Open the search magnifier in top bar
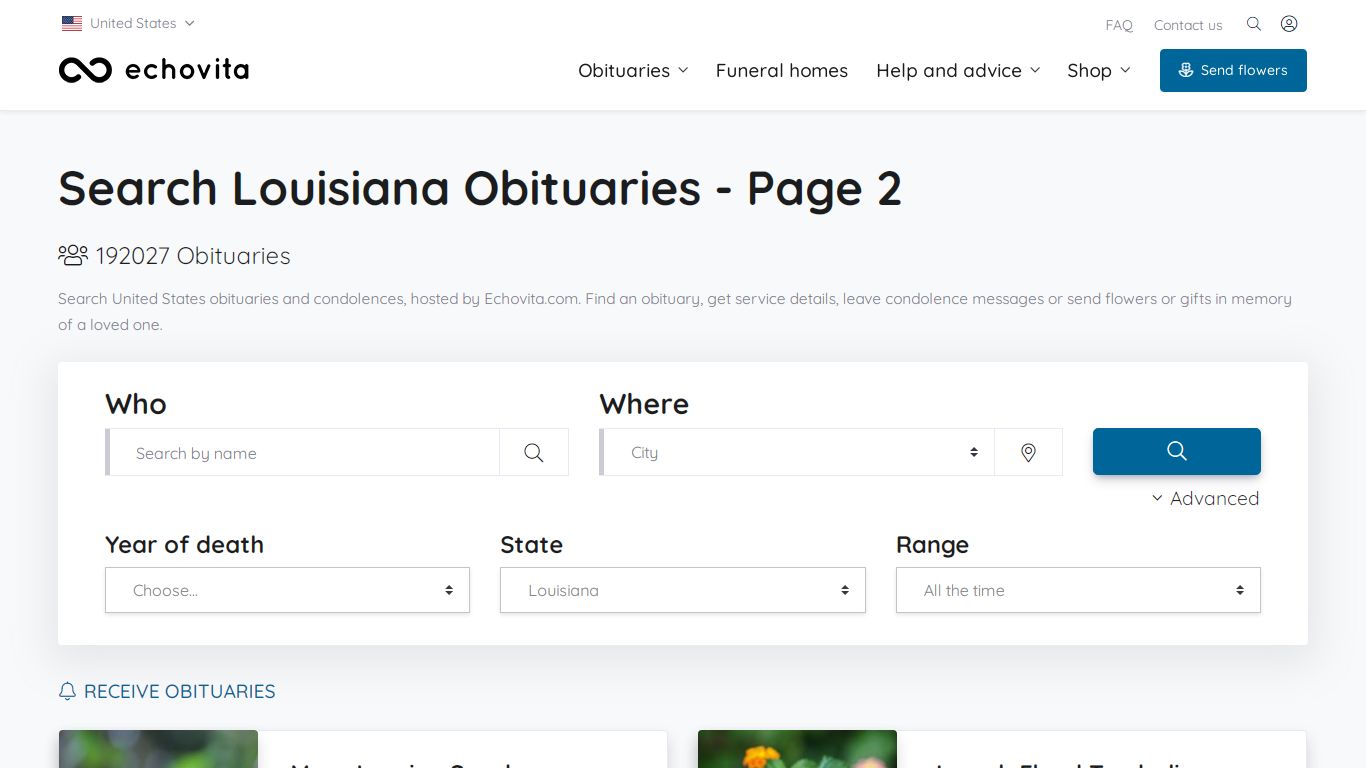Screen dimensions: 1366x768 [1254, 24]
